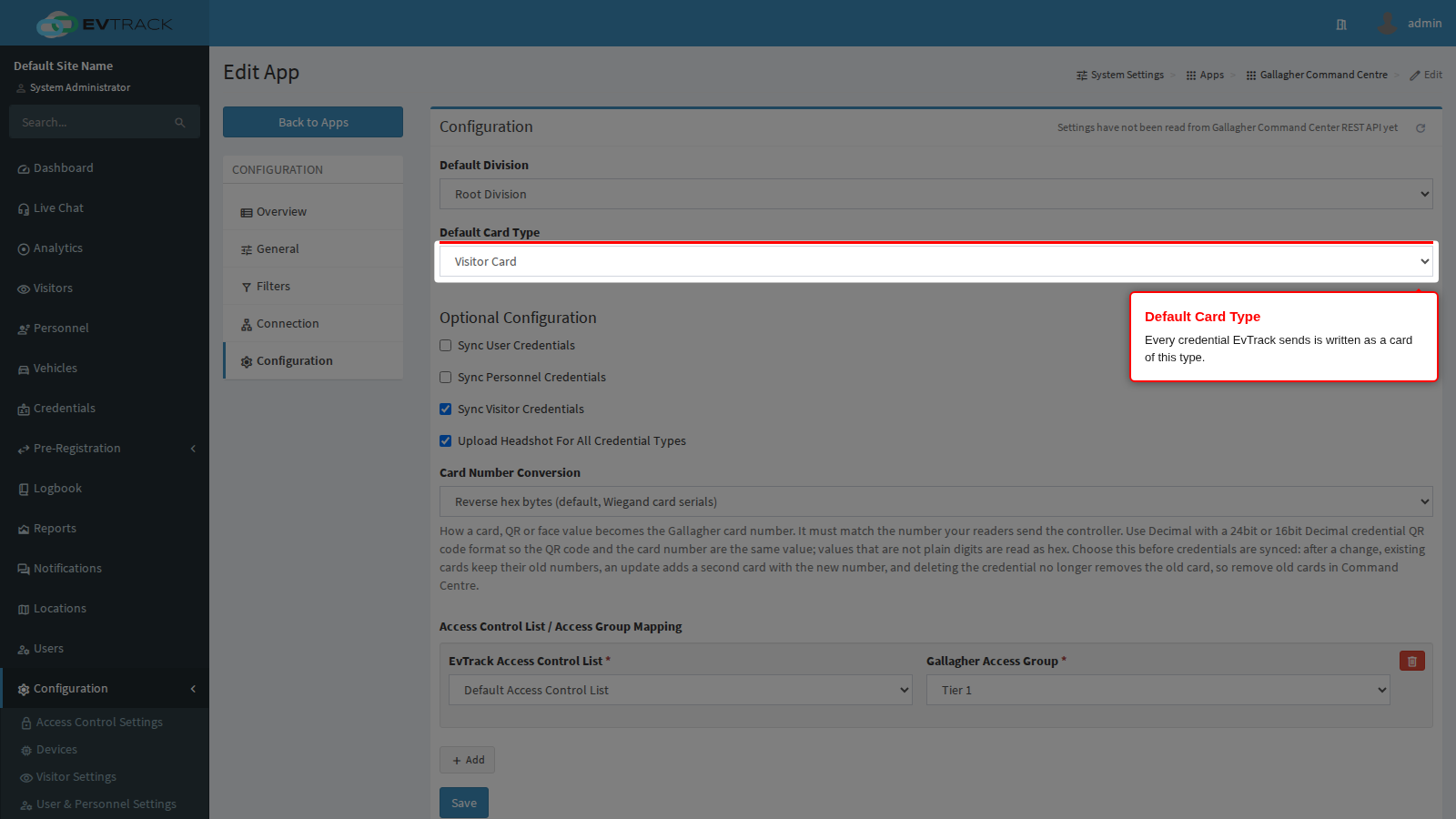1456x819 pixels.
Task: Open the Default Division dropdown
Action: (935, 194)
